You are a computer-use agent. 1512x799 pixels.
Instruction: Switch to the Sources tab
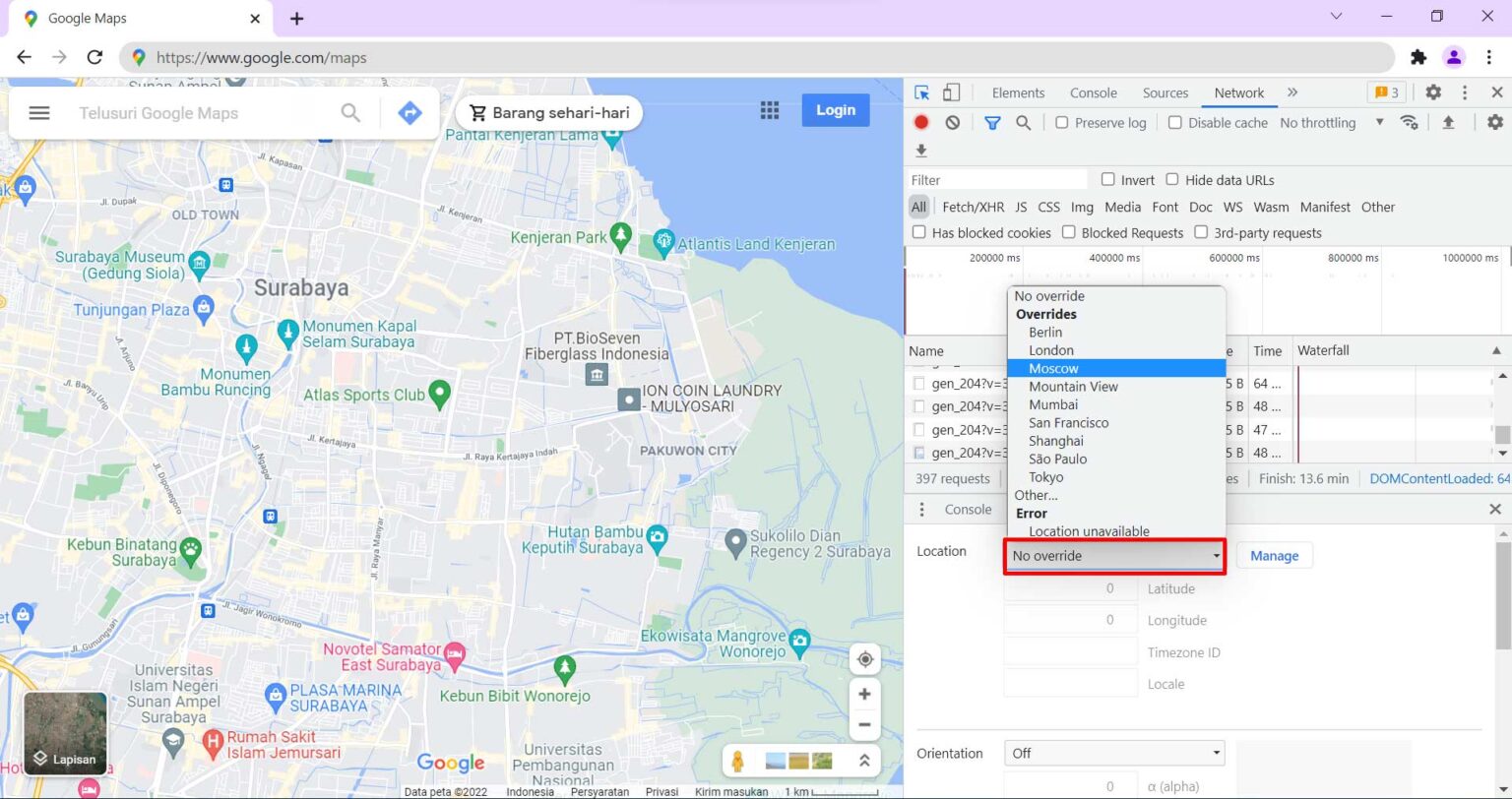point(1165,92)
